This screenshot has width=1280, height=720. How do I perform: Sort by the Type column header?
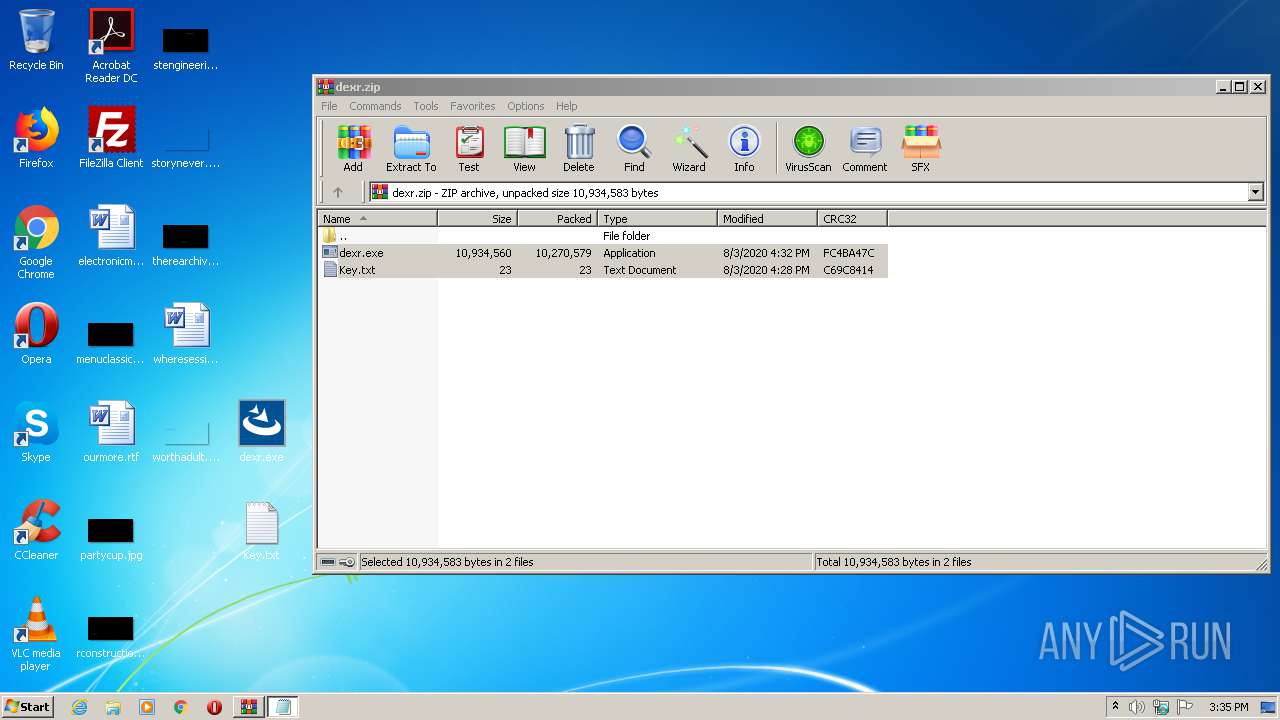657,219
